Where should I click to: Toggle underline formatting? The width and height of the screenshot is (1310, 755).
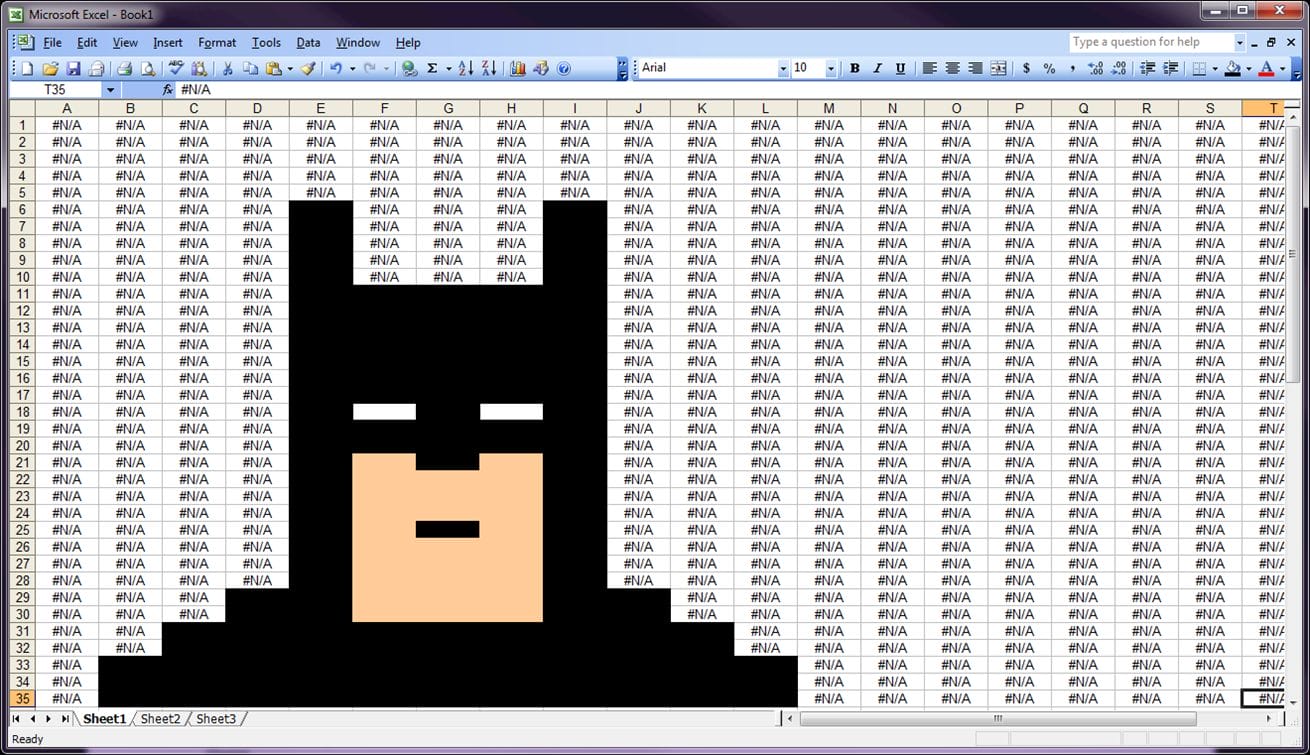click(x=900, y=68)
